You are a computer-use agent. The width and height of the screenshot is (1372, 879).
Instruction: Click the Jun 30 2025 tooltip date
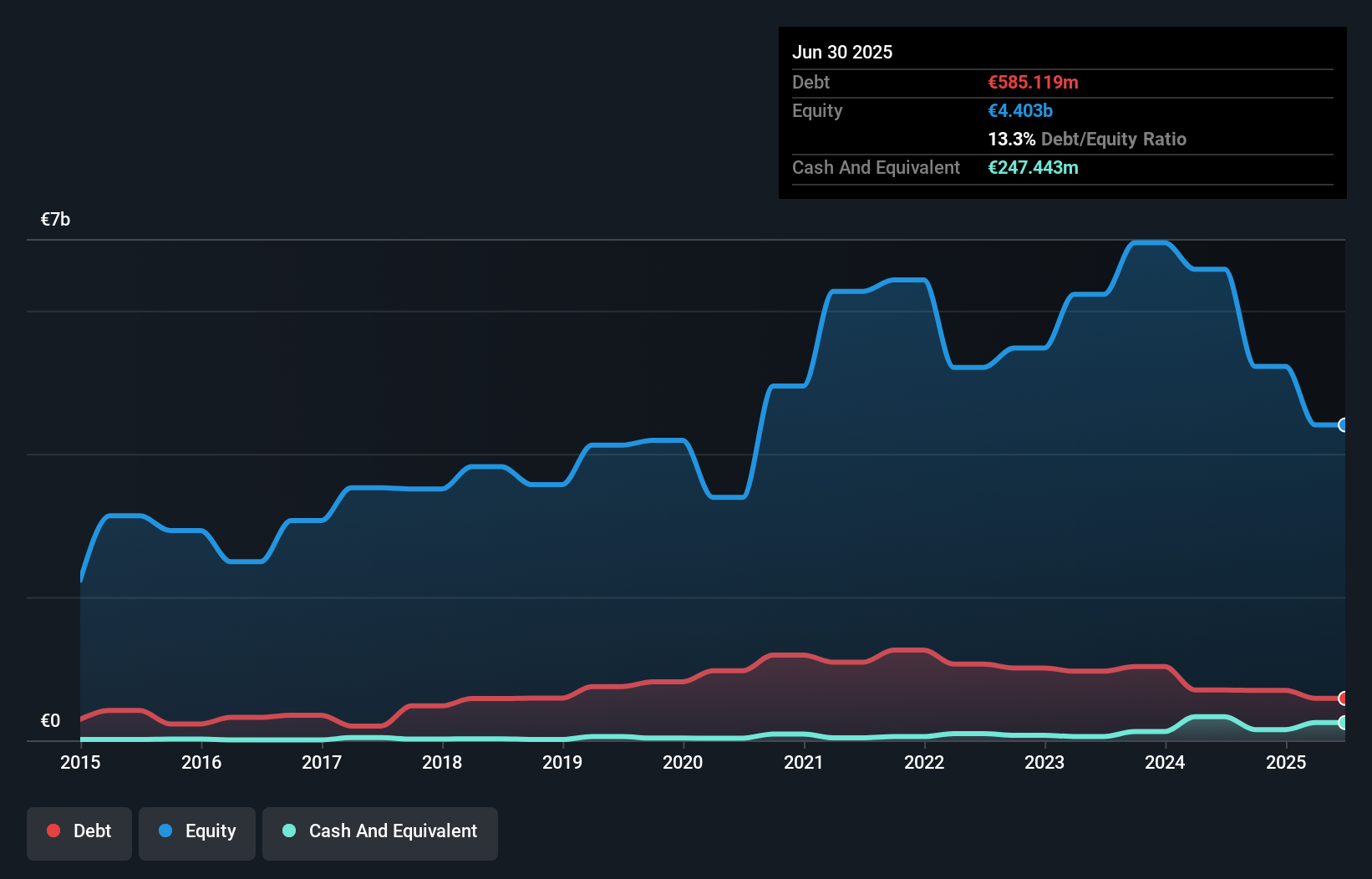pyautogui.click(x=842, y=52)
